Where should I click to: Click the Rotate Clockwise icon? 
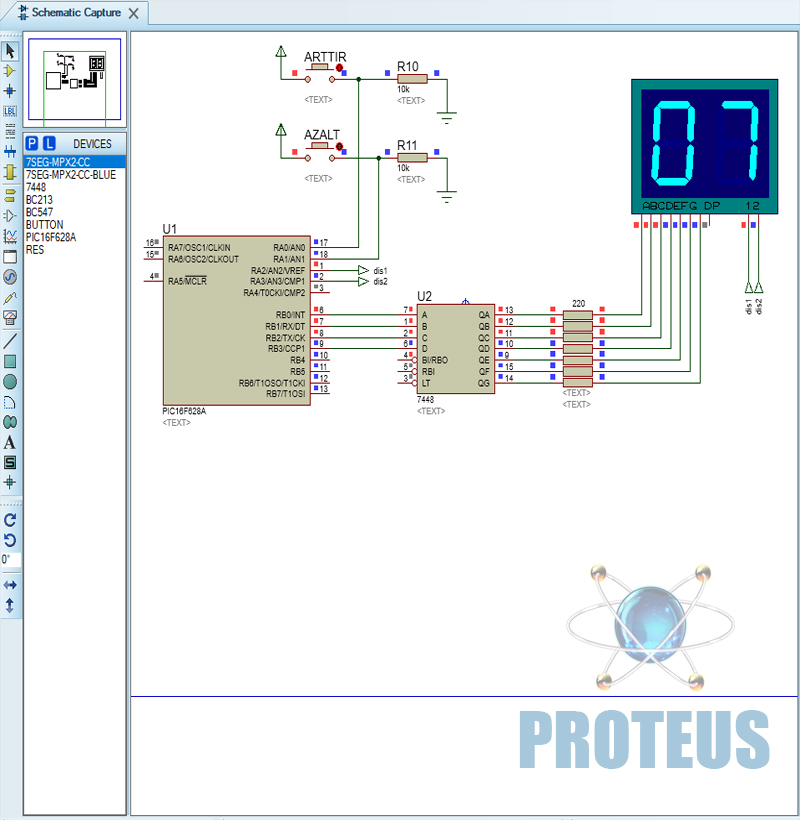10,520
